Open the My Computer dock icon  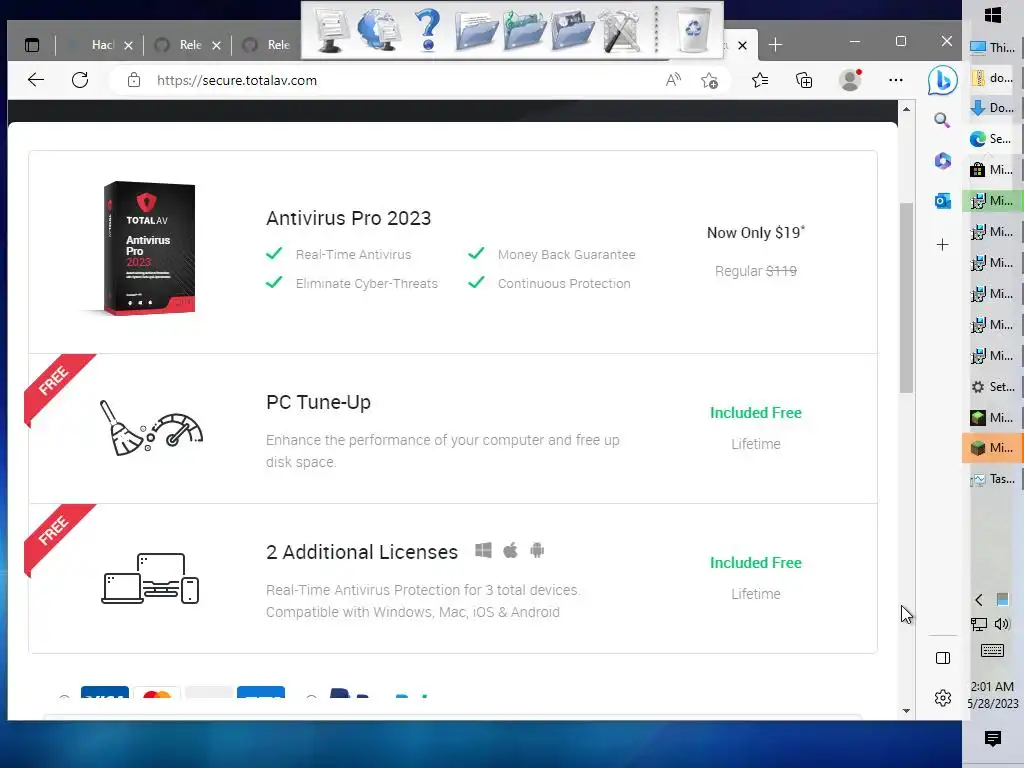pos(331,30)
